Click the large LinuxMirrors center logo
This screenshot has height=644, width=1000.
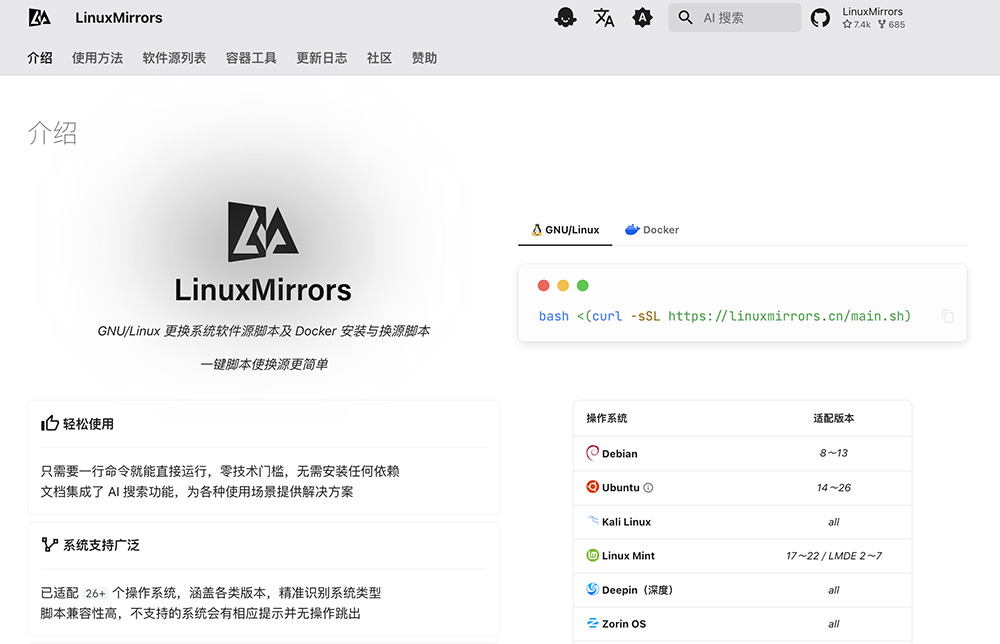tap(263, 231)
